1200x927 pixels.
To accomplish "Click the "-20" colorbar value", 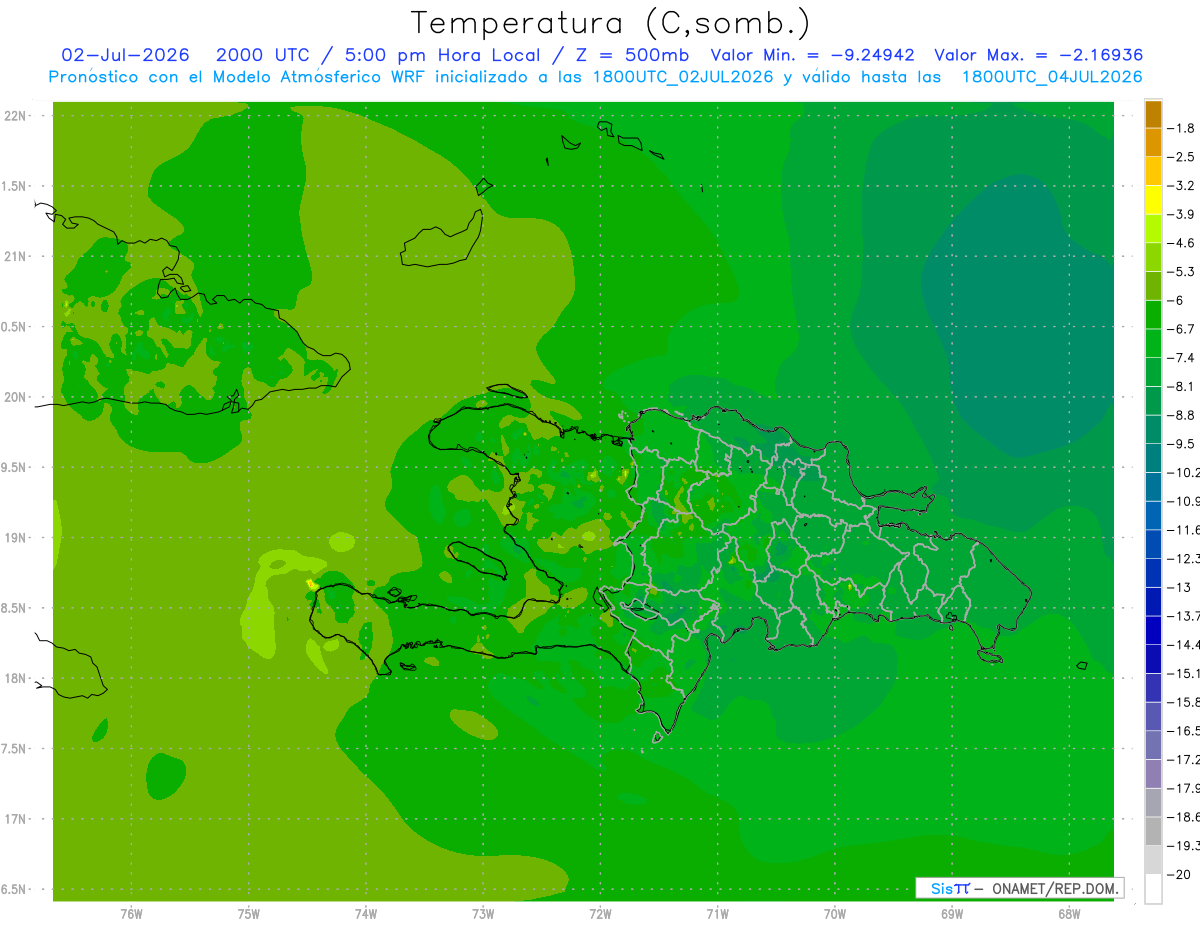I will click(x=1178, y=874).
